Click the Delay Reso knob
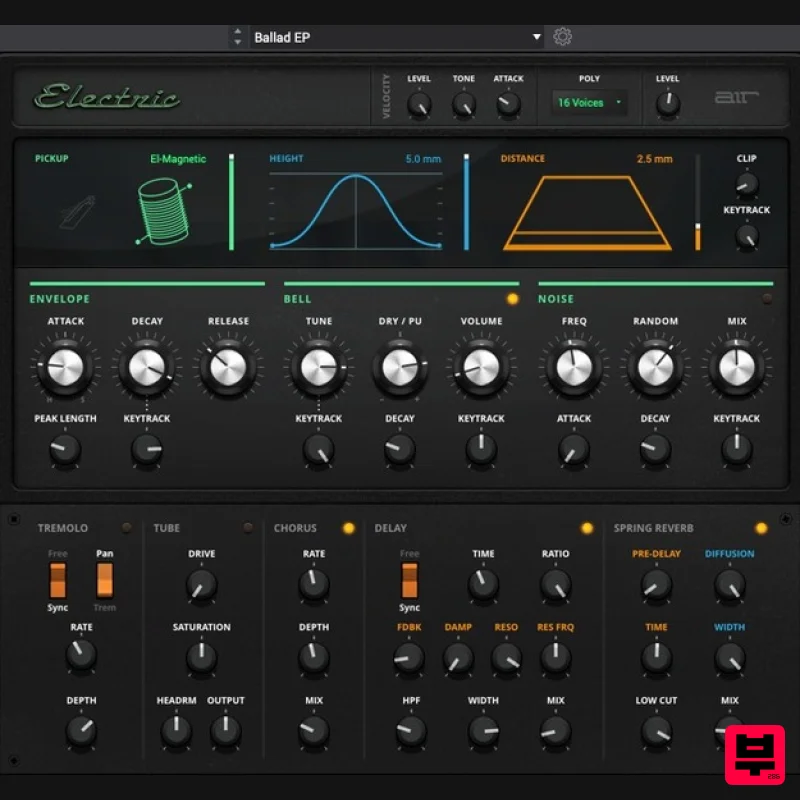 (506, 657)
